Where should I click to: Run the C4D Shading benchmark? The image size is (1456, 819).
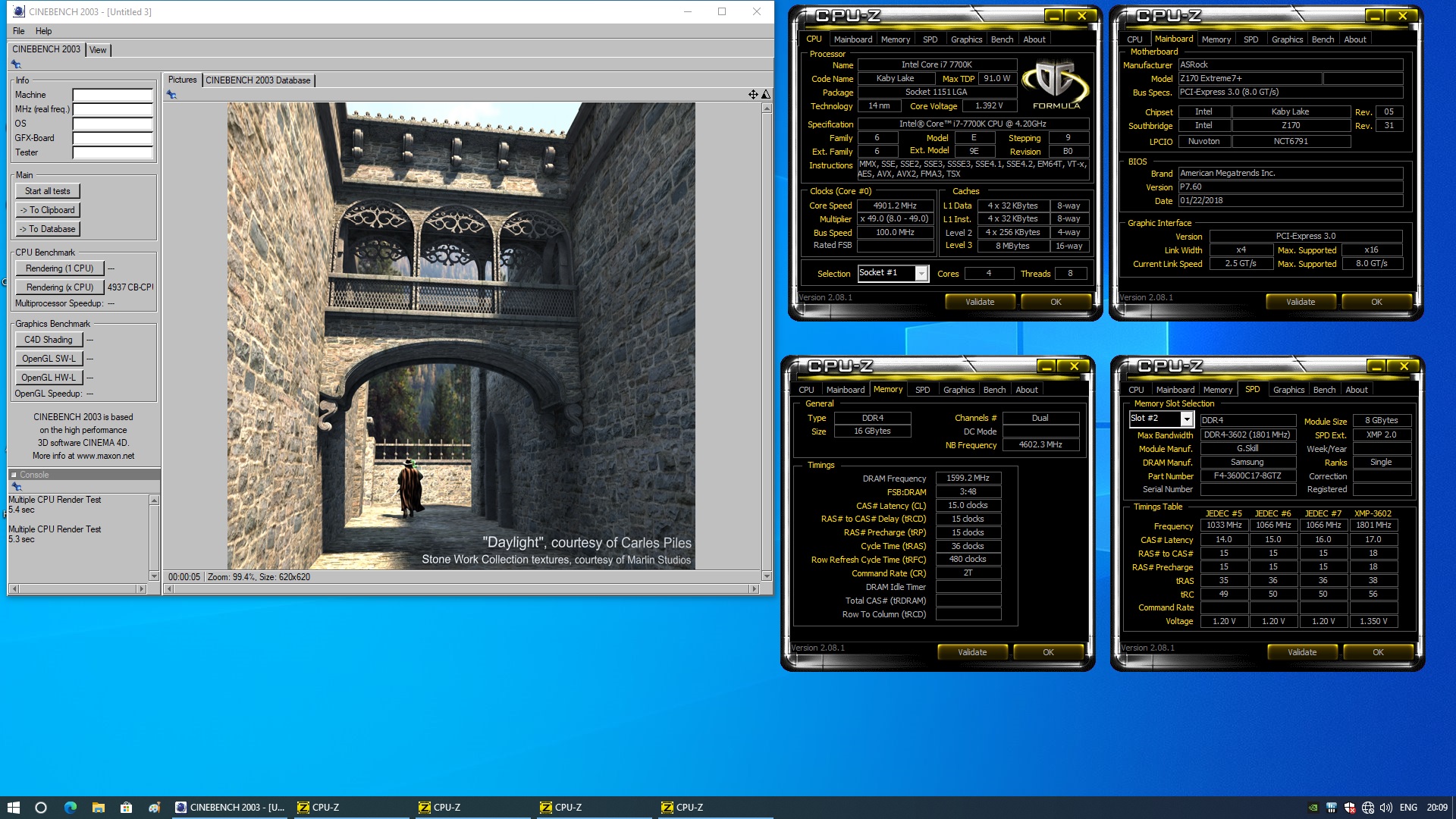coord(49,340)
